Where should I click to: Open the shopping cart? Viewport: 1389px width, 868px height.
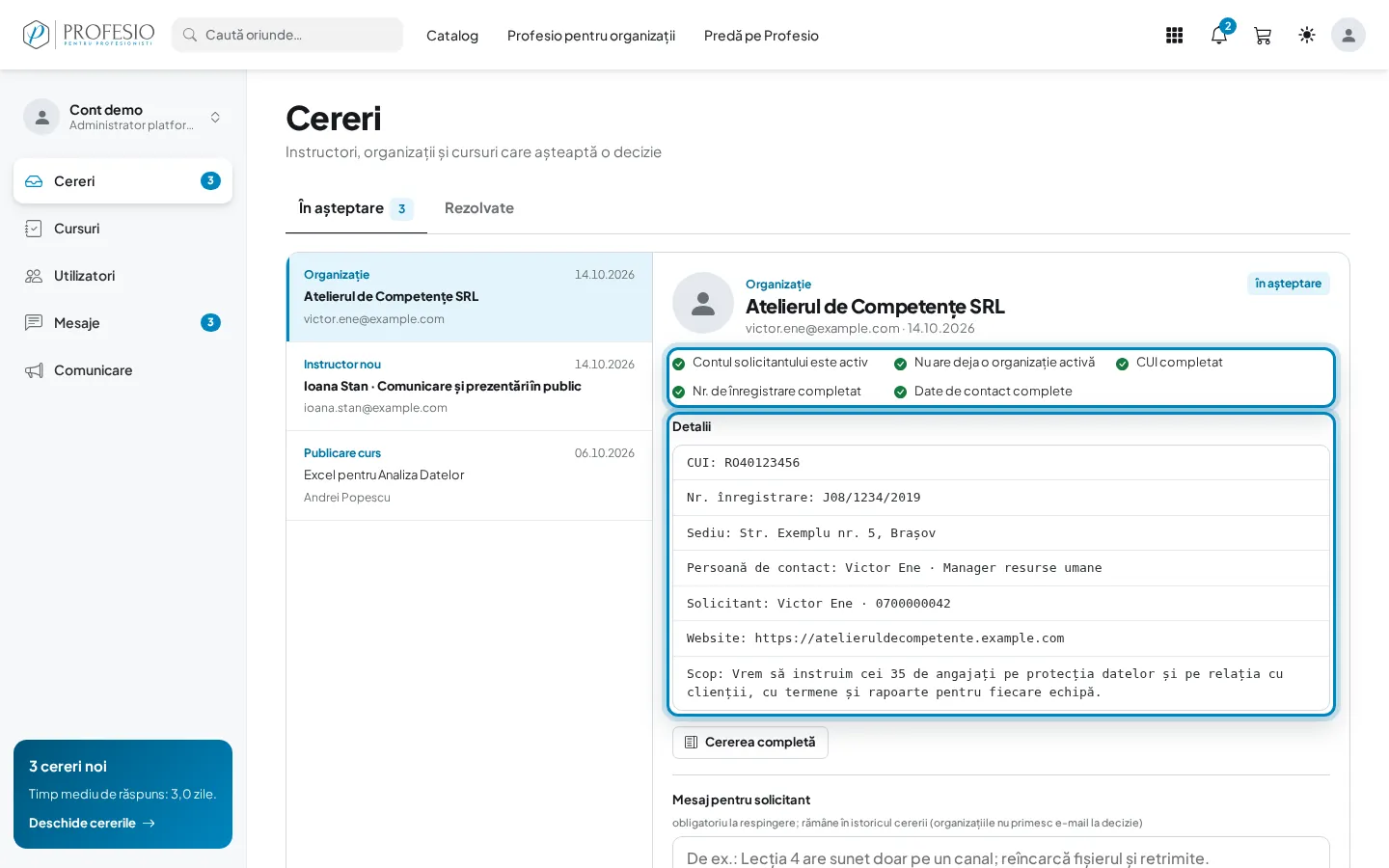pos(1263,35)
